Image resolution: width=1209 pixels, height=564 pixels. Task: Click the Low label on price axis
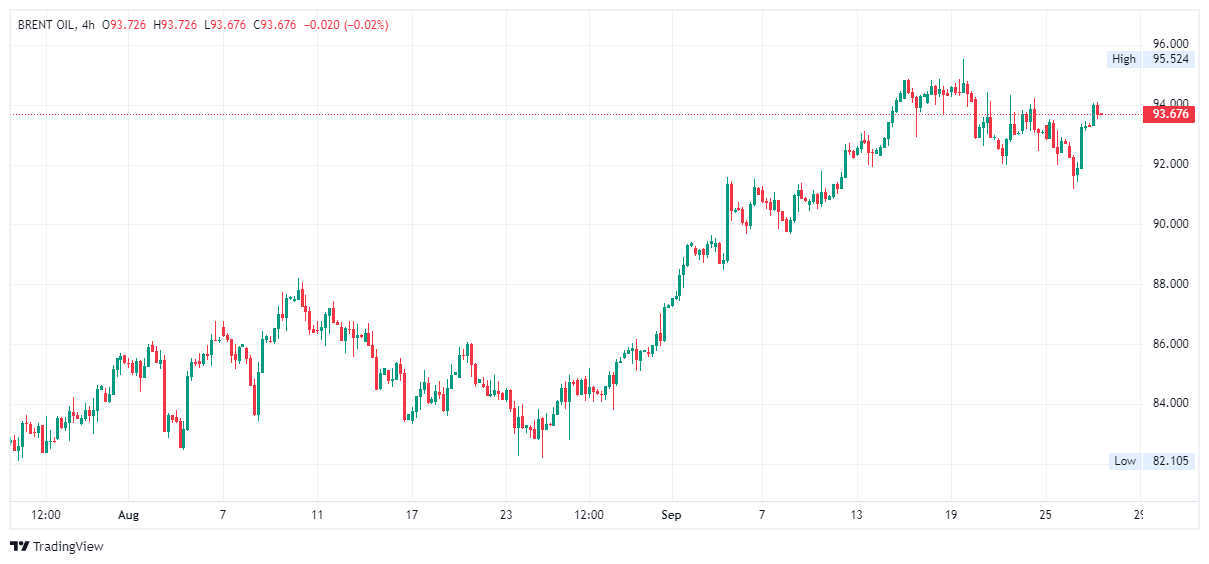(x=1125, y=461)
